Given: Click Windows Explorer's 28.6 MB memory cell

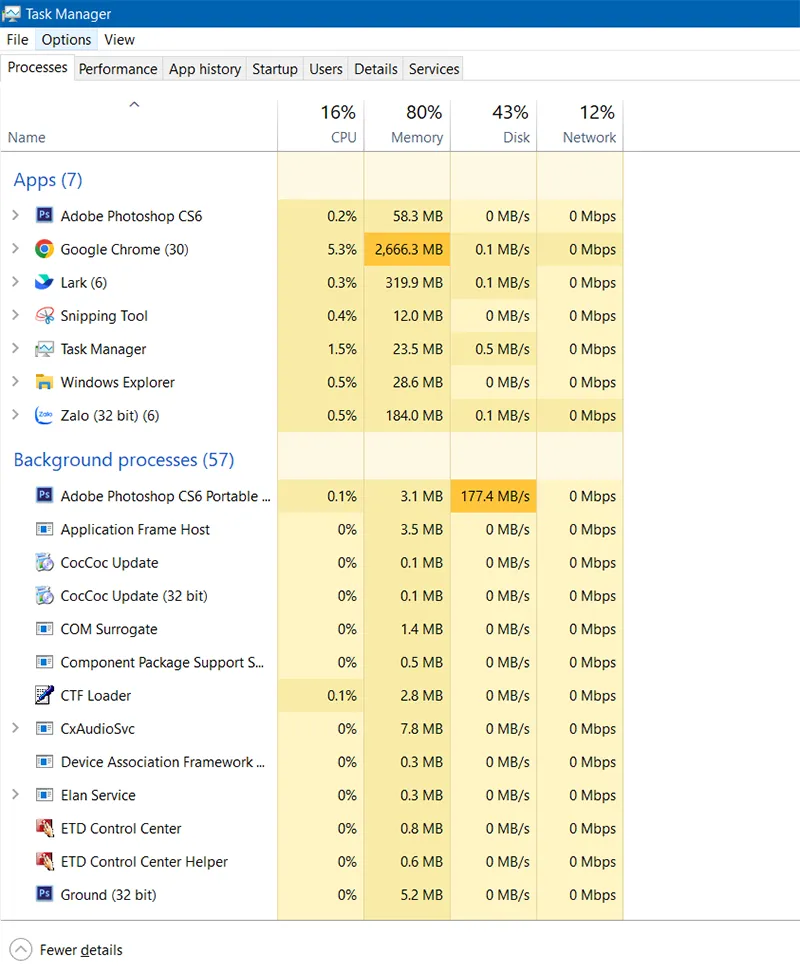Looking at the screenshot, I should (x=407, y=382).
